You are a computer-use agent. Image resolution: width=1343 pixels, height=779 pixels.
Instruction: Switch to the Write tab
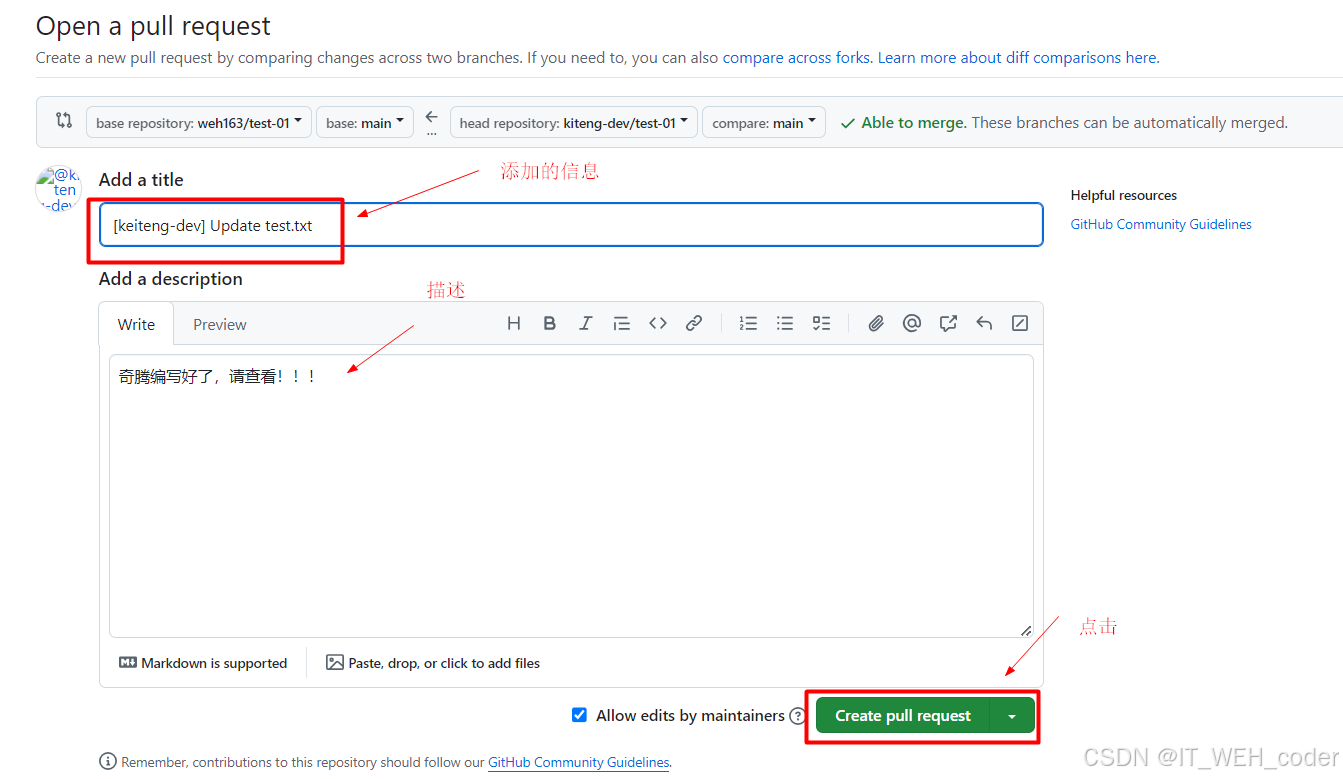[136, 324]
